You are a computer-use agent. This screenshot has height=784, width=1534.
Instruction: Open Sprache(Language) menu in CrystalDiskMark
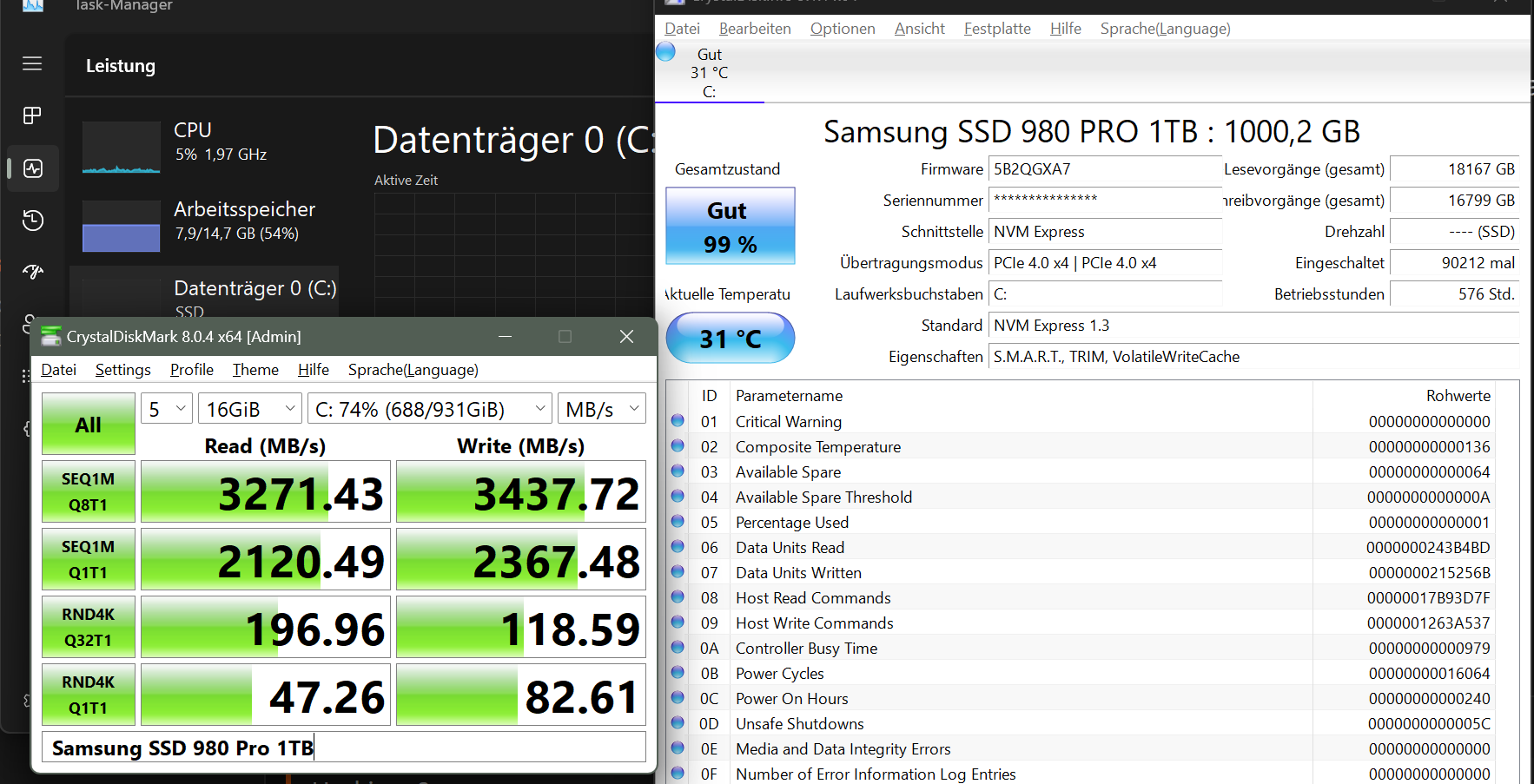413,370
